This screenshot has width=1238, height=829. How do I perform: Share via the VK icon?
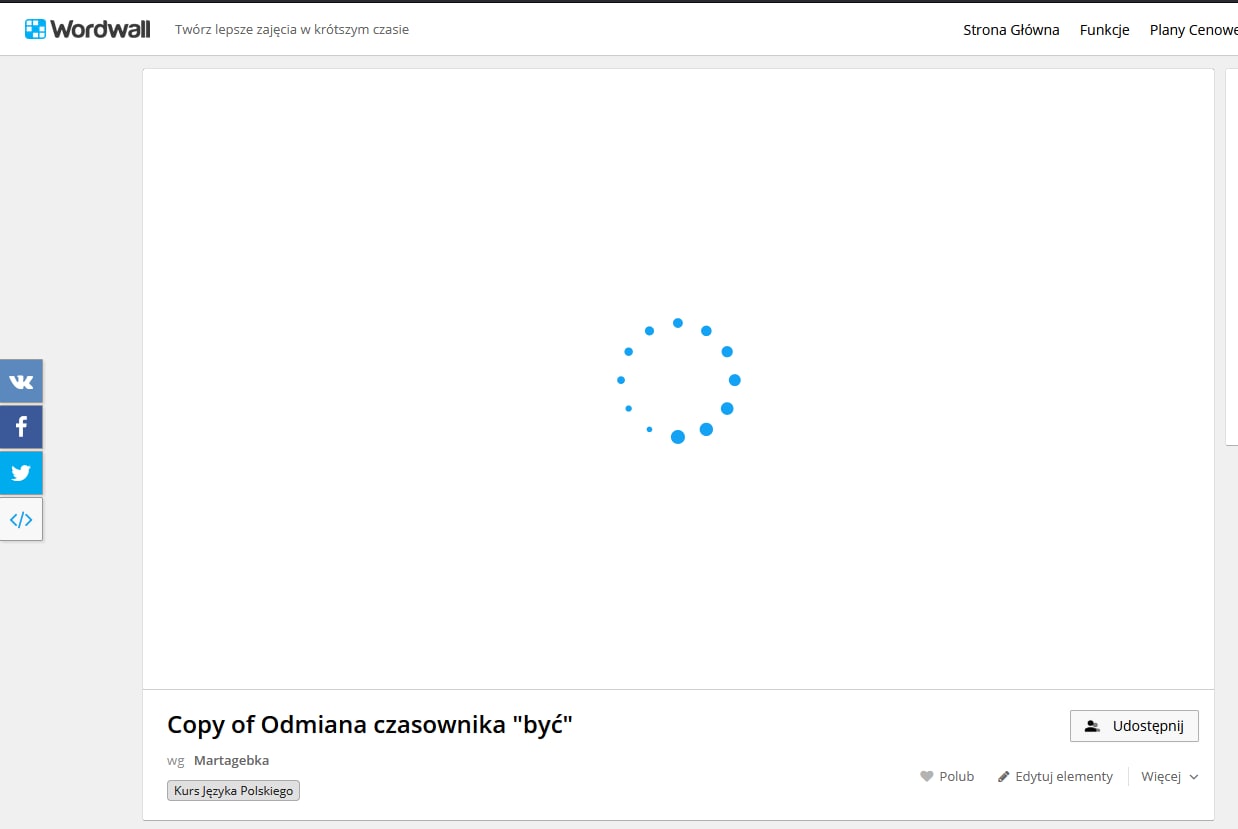pyautogui.click(x=21, y=381)
